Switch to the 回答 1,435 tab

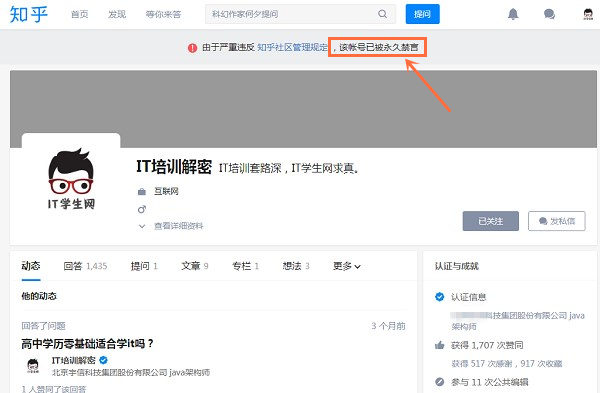click(85, 266)
